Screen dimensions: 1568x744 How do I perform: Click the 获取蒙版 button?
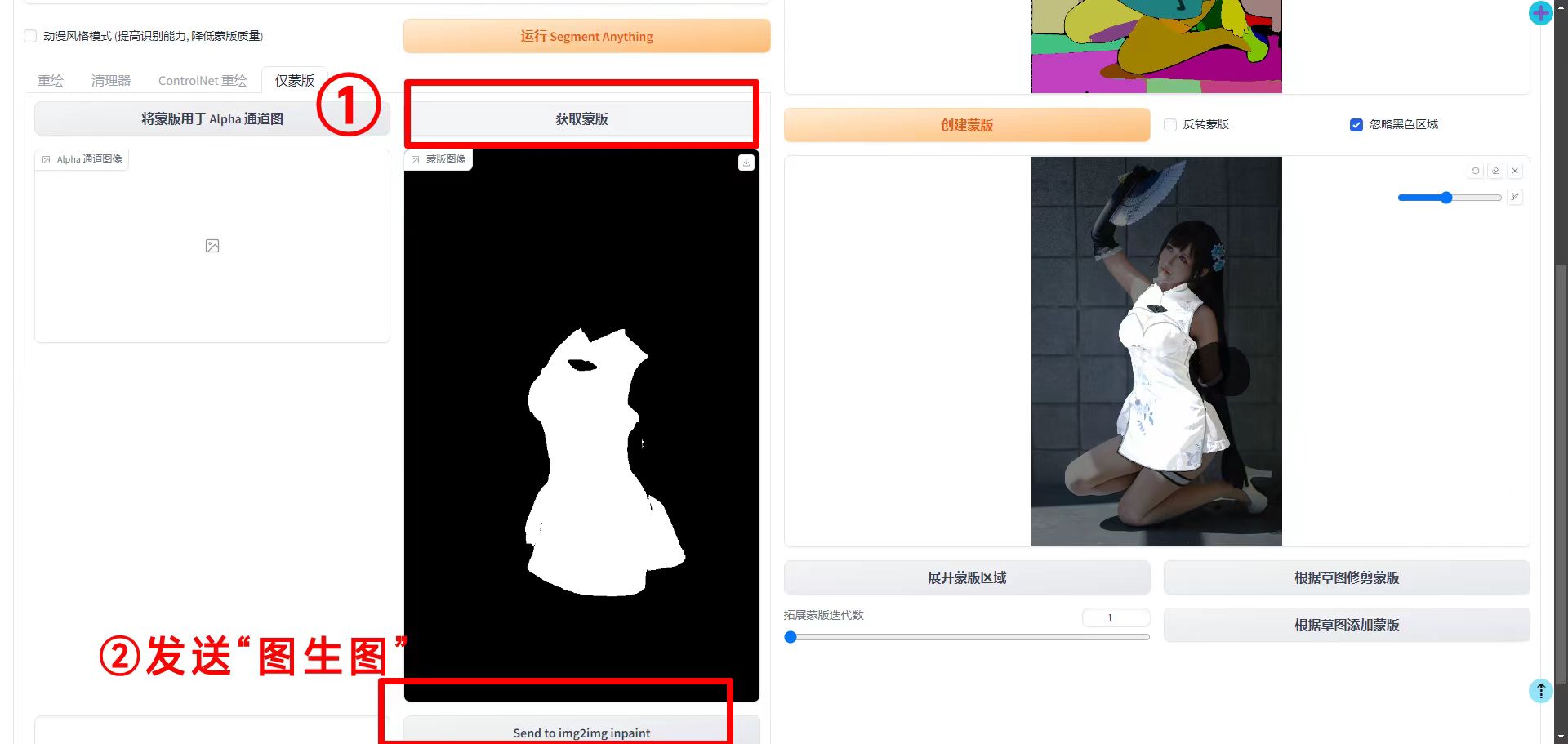coord(581,119)
